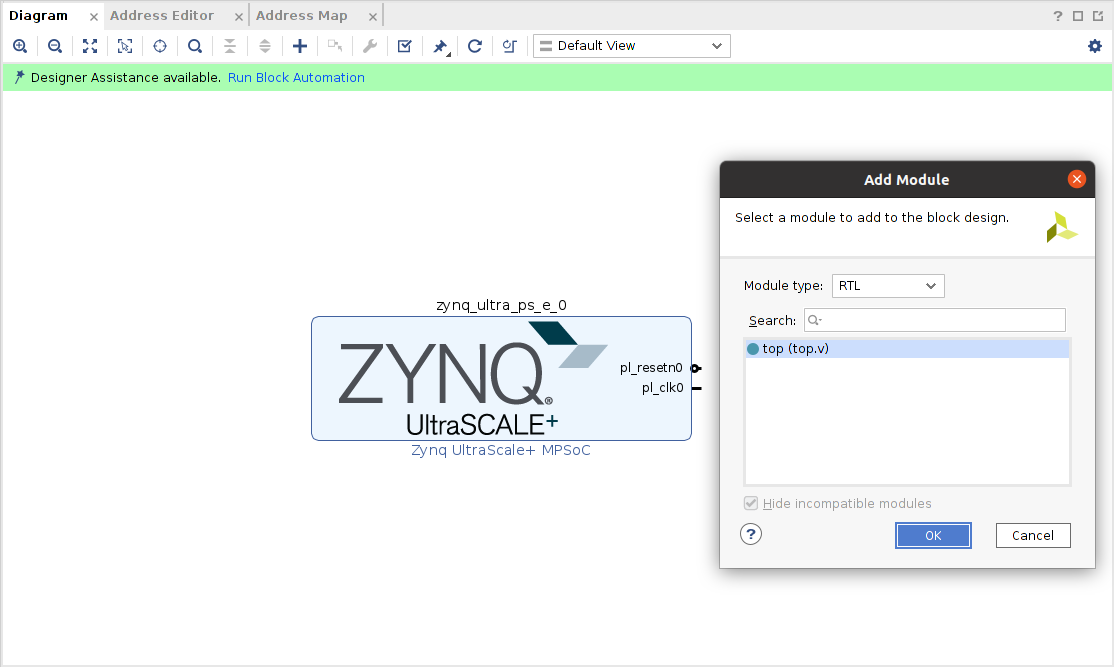Maximize the Diagram panel

pyautogui.click(x=1078, y=16)
